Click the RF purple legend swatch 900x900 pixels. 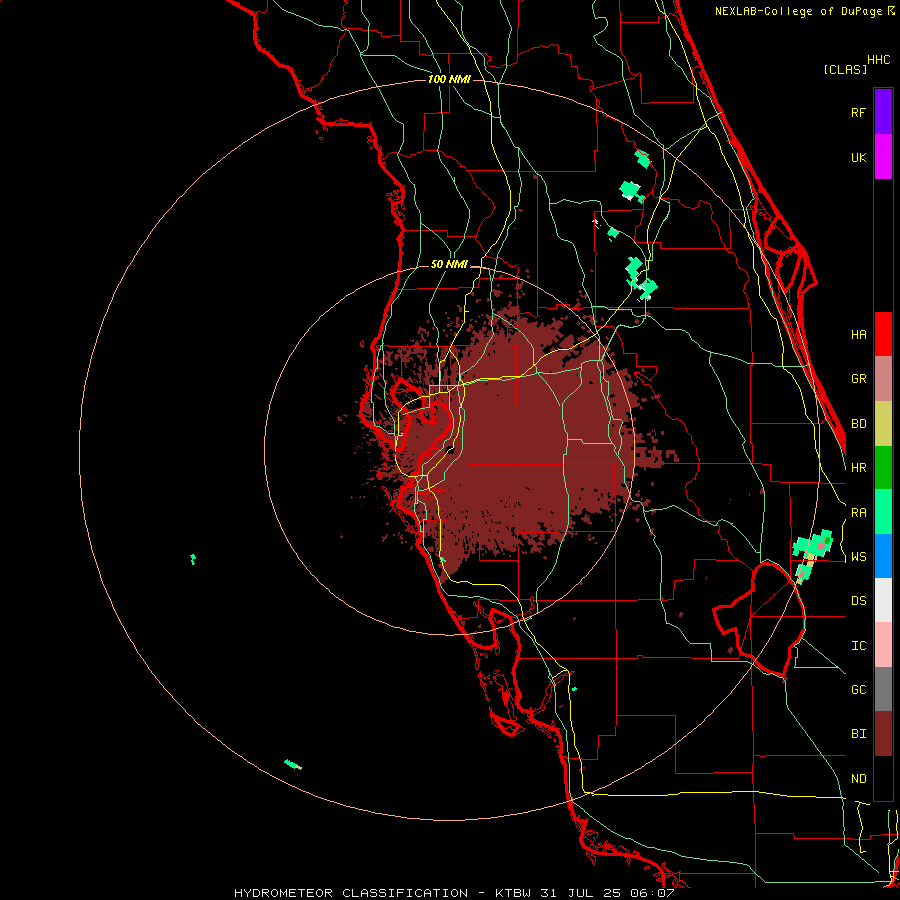pyautogui.click(x=883, y=112)
